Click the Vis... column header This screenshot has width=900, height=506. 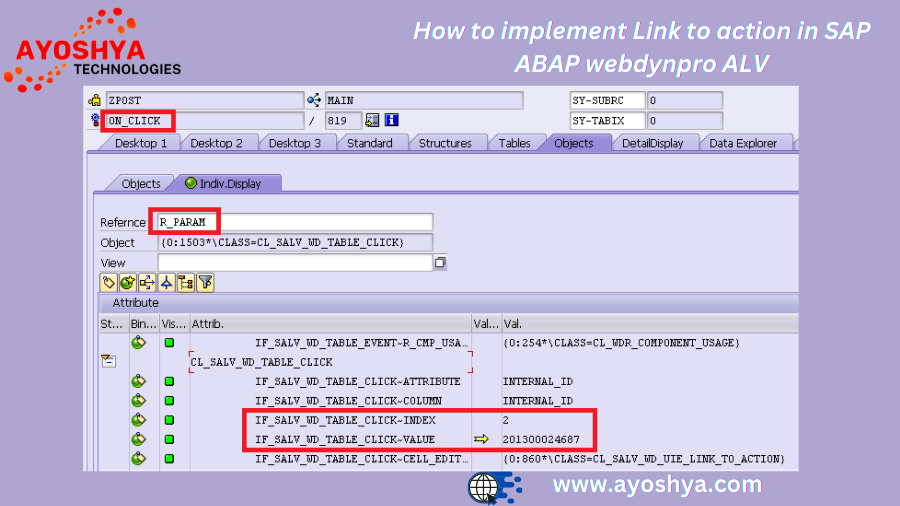tap(174, 324)
